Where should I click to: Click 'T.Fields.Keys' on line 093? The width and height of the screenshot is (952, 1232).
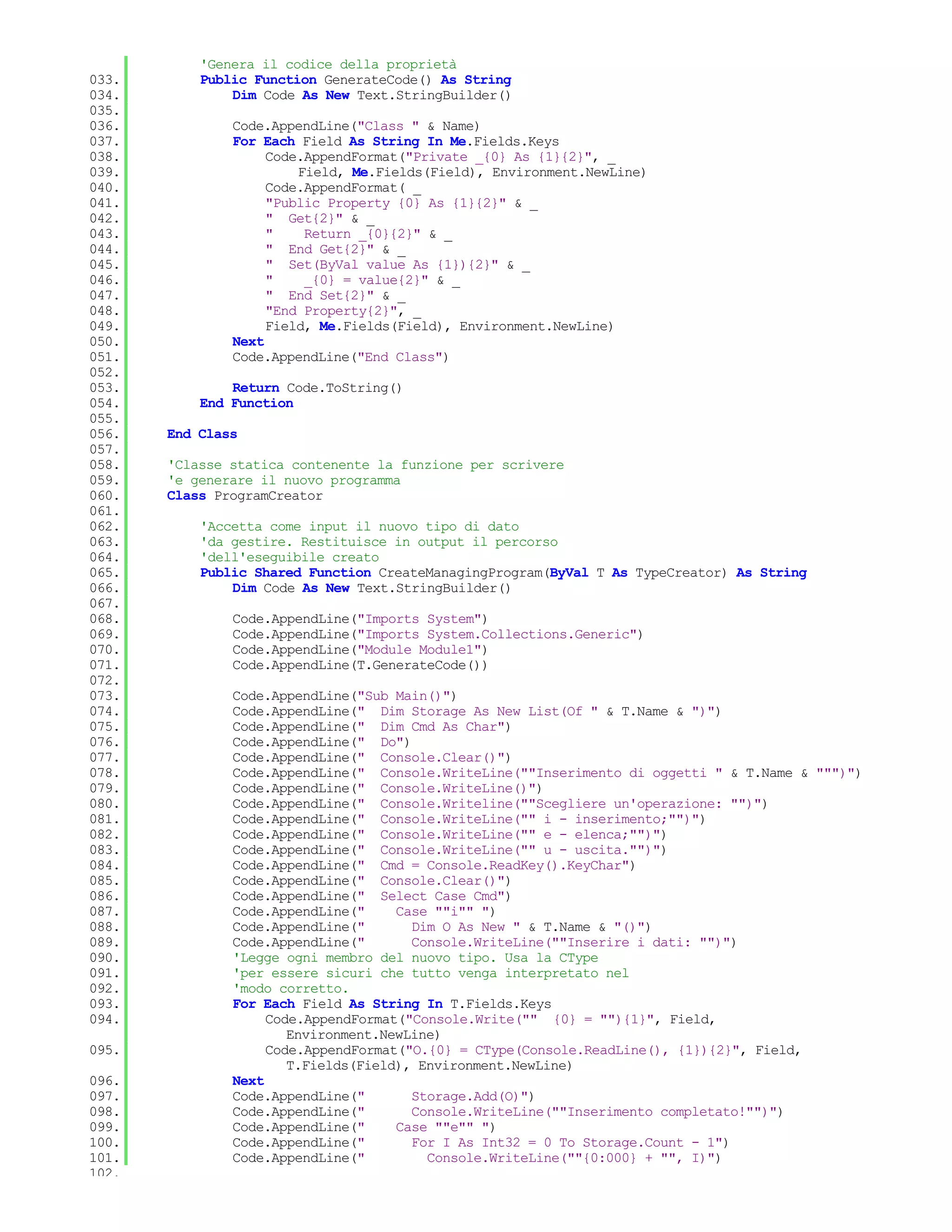[500, 1004]
